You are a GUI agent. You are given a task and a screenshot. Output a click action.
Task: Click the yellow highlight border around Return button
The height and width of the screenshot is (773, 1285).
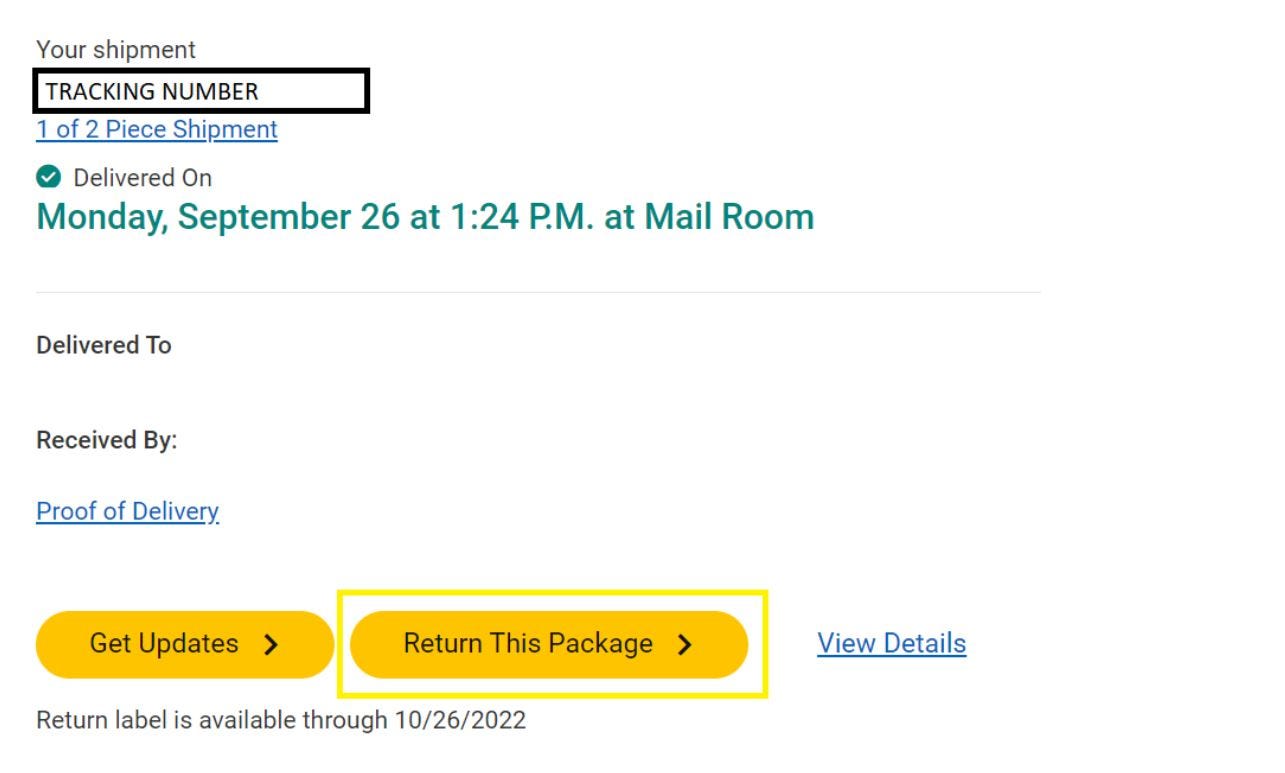(x=552, y=592)
